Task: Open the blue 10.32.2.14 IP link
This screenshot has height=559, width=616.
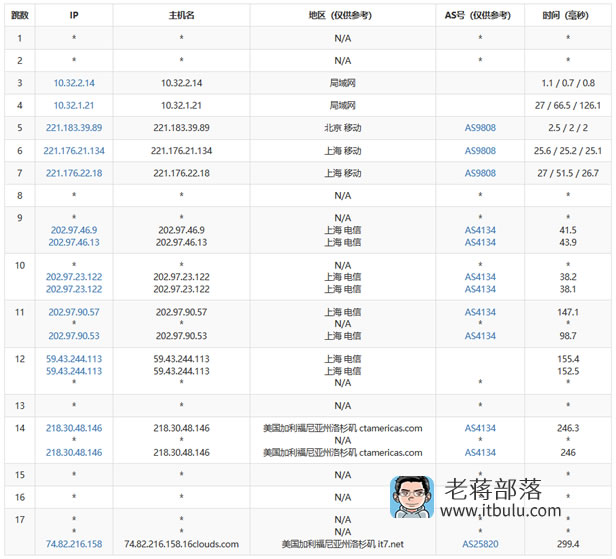Action: [74, 83]
